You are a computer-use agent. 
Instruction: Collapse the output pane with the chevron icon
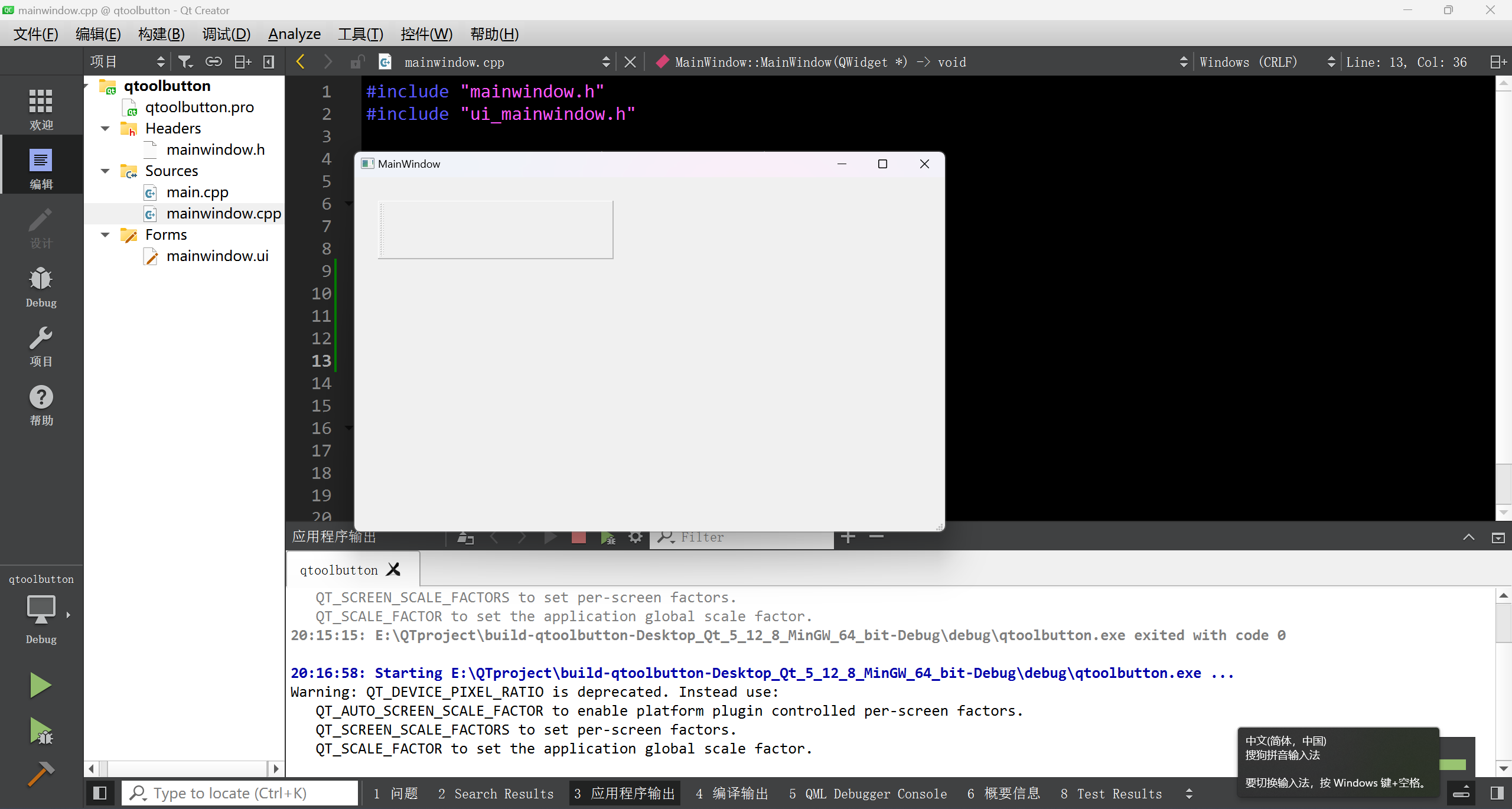click(x=1468, y=537)
